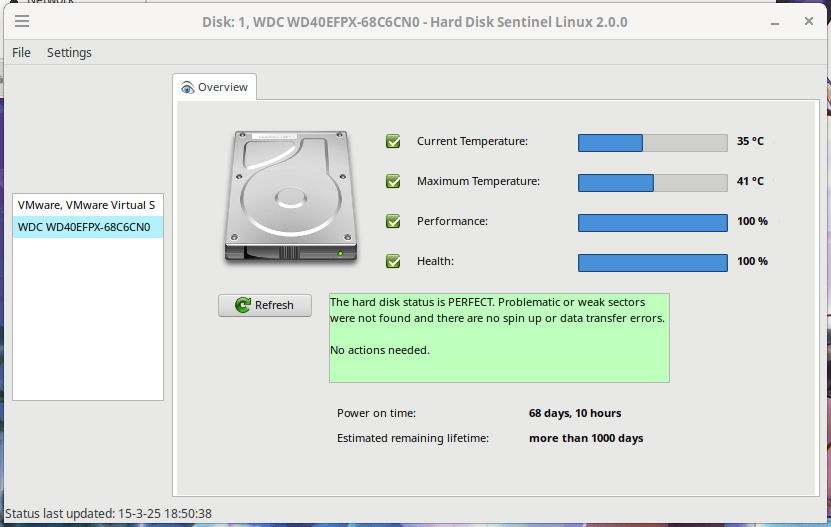Click the Power on time label
The width and height of the screenshot is (831, 527).
pos(376,413)
